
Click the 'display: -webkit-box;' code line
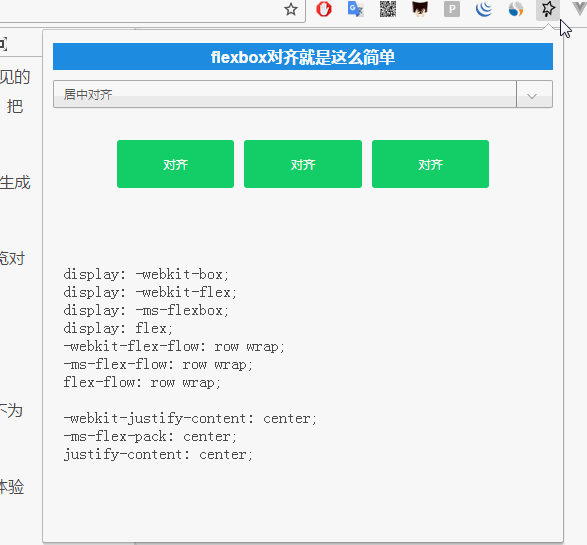point(146,274)
